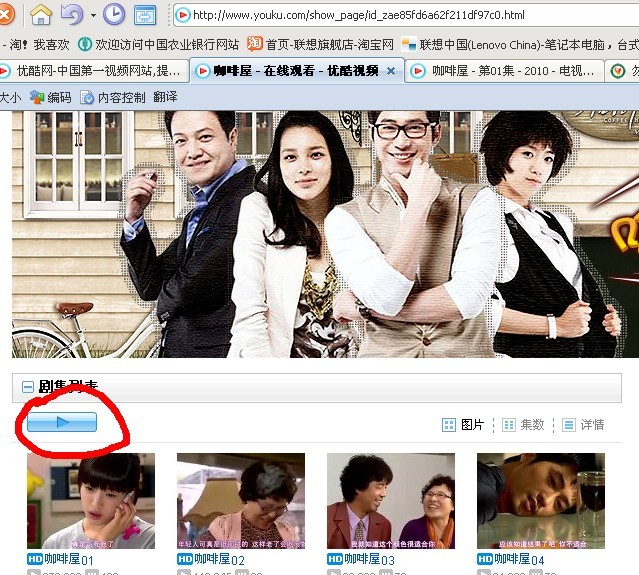Open the 欢迎访问中国农业银行网站 bookmark
This screenshot has height=575, width=639.
click(167, 44)
